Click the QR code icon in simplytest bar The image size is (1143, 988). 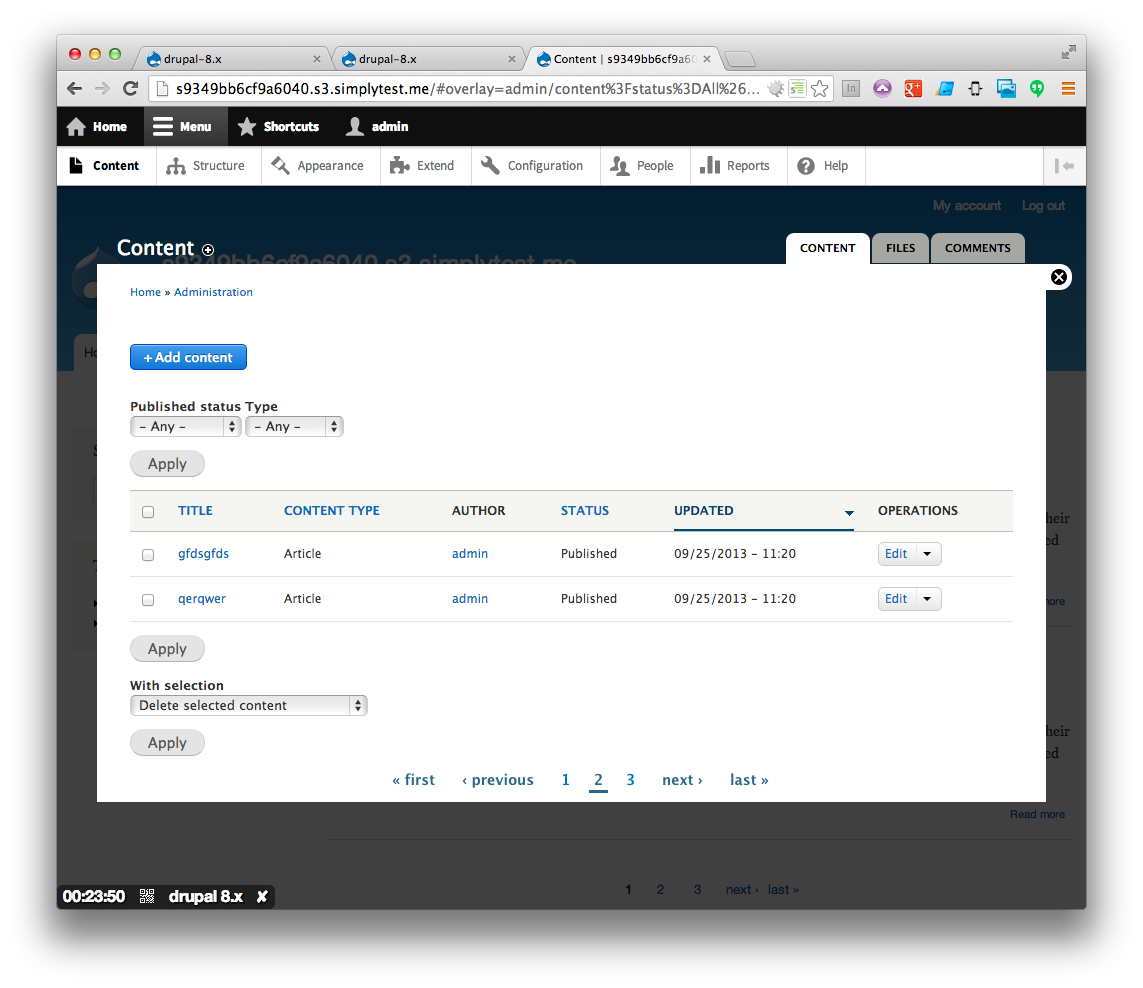tap(147, 896)
